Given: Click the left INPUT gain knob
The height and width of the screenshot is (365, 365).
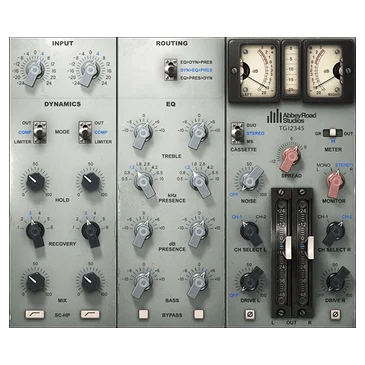Looking at the screenshot, I should [35, 71].
